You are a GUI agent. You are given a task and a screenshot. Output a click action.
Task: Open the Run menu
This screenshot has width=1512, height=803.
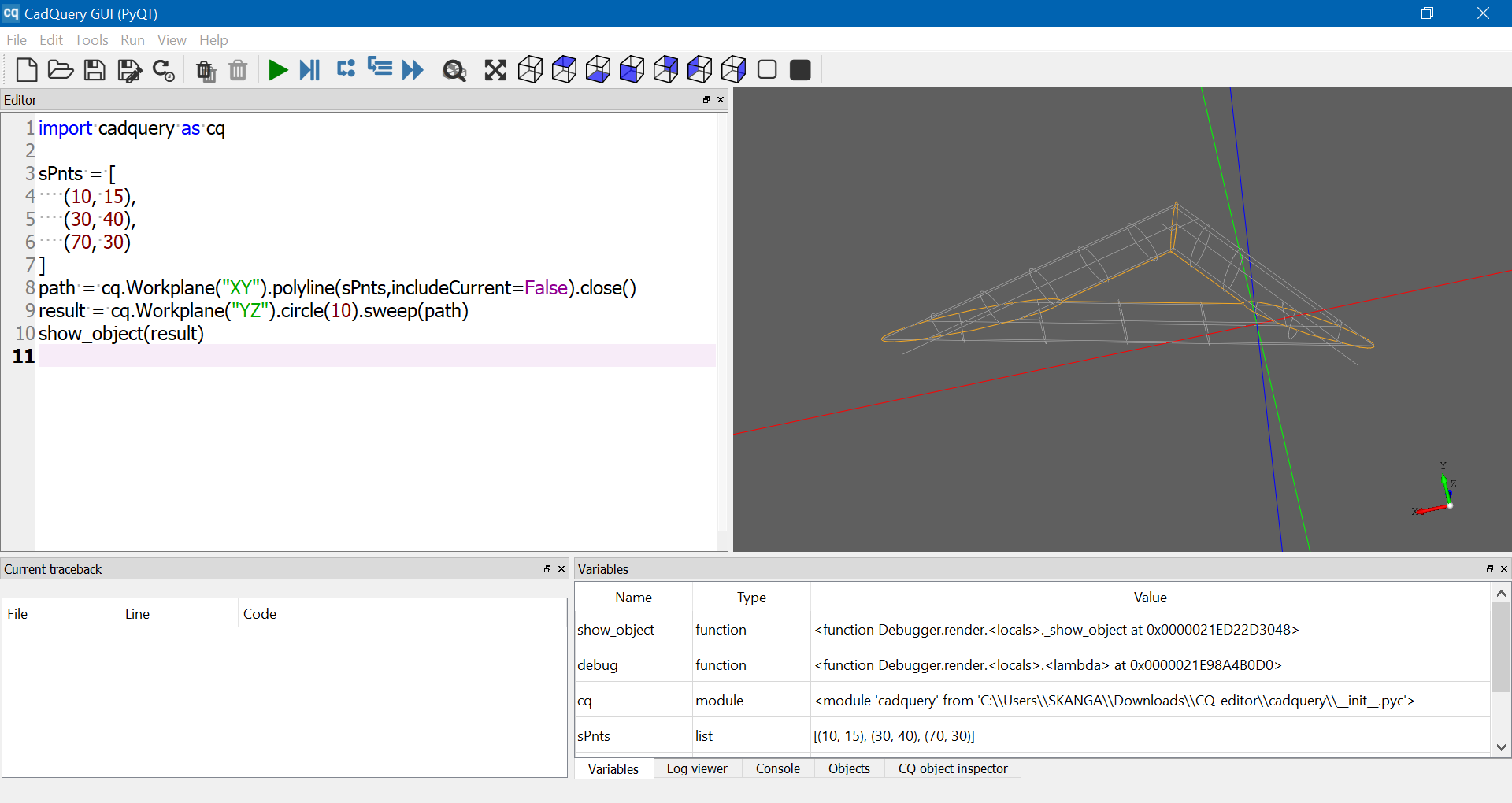click(132, 40)
